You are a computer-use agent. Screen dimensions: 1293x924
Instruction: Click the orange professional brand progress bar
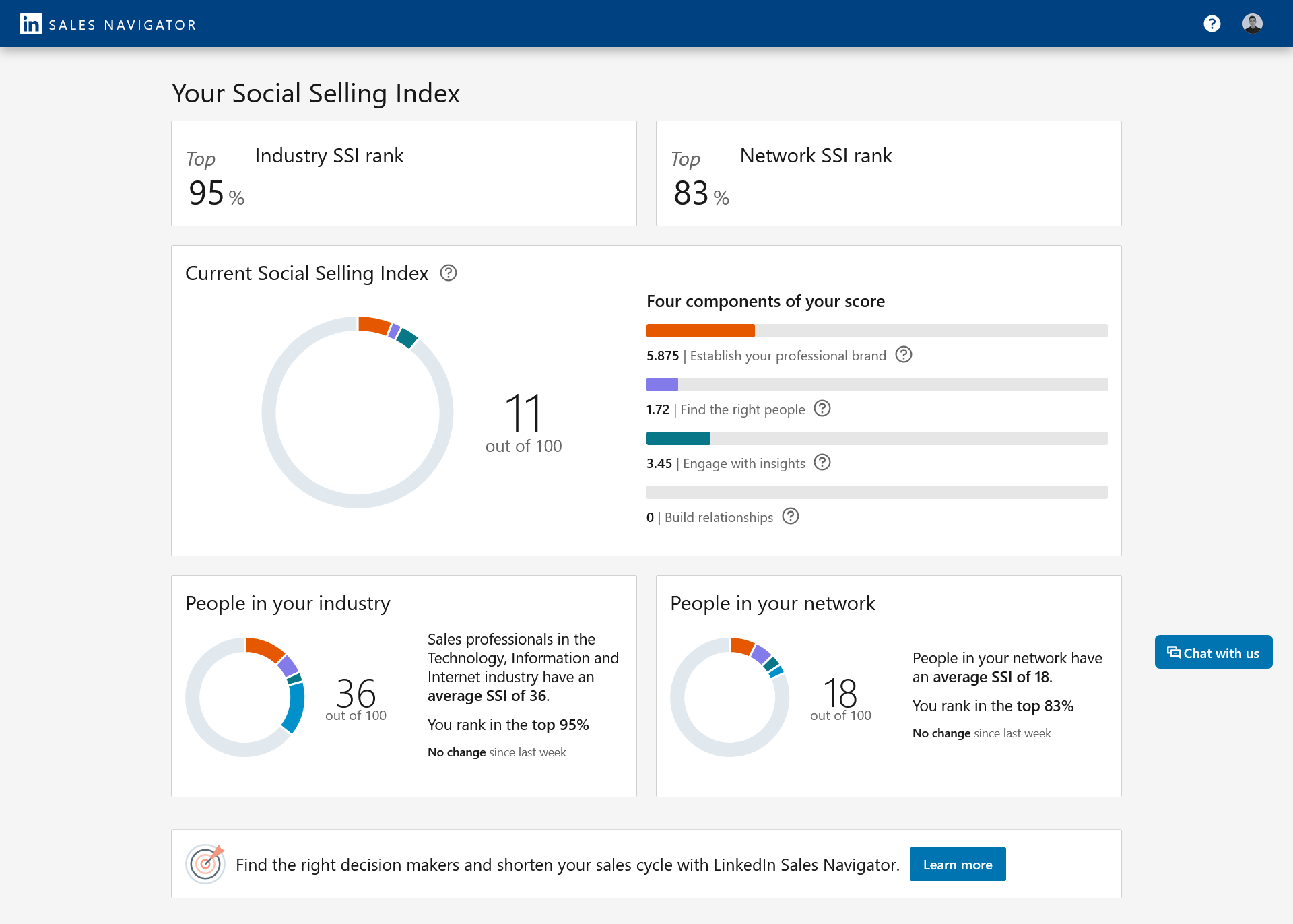(700, 331)
